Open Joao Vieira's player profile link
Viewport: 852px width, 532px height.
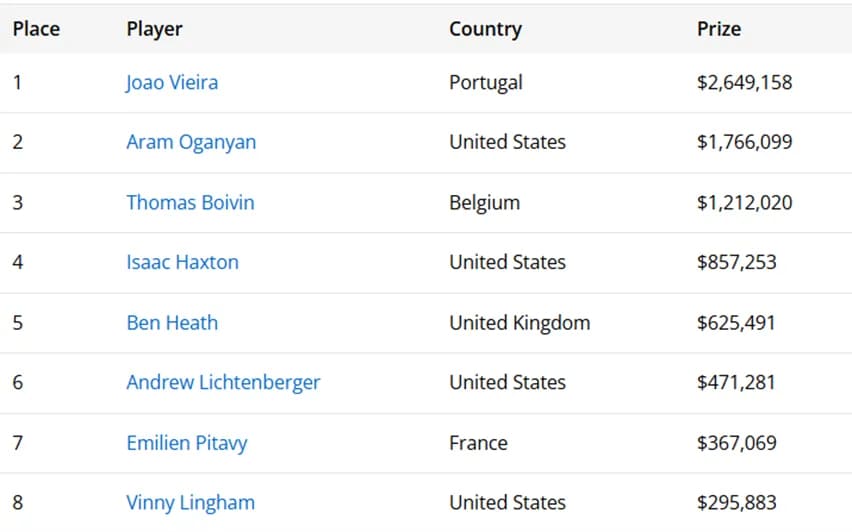pos(172,83)
